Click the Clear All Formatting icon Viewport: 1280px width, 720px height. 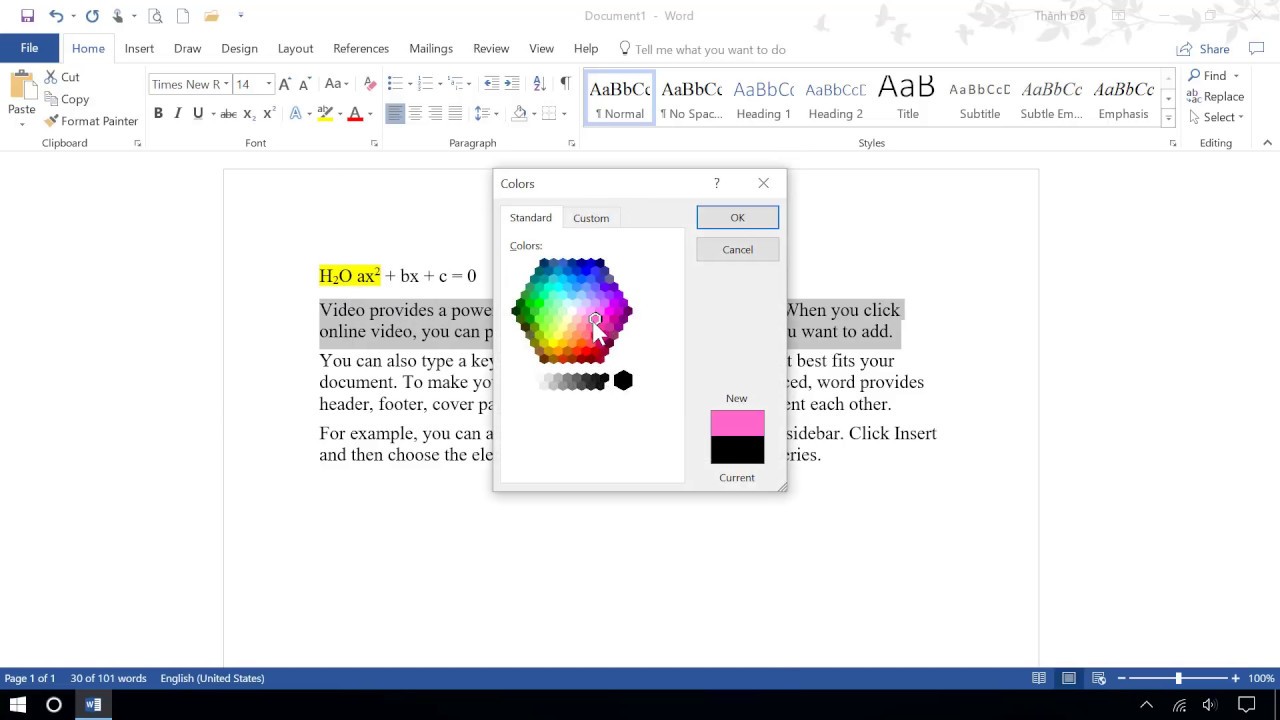(370, 84)
